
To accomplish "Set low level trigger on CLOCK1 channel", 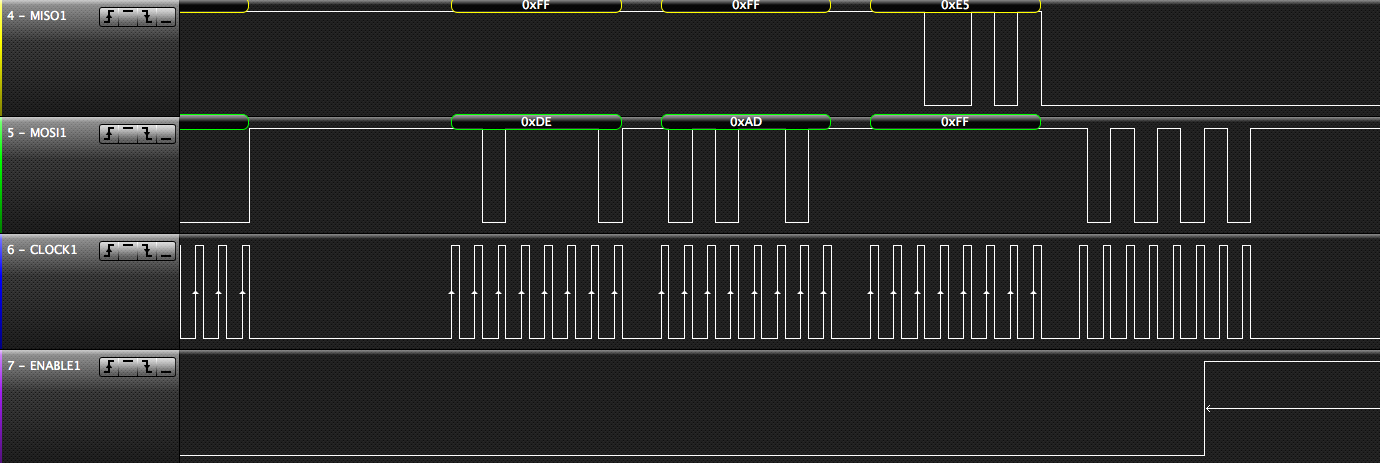I will tap(166, 250).
